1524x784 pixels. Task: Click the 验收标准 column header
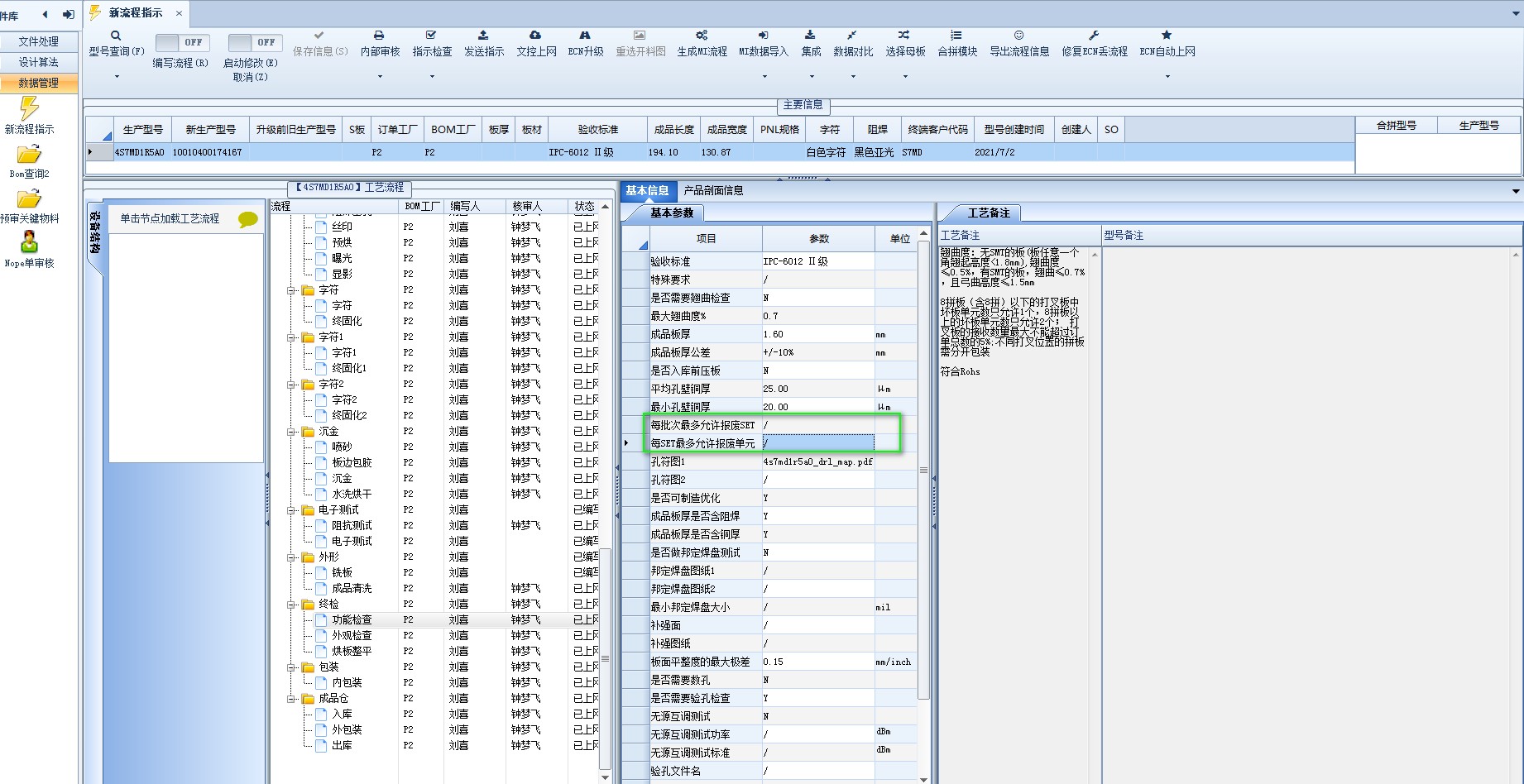(x=598, y=130)
